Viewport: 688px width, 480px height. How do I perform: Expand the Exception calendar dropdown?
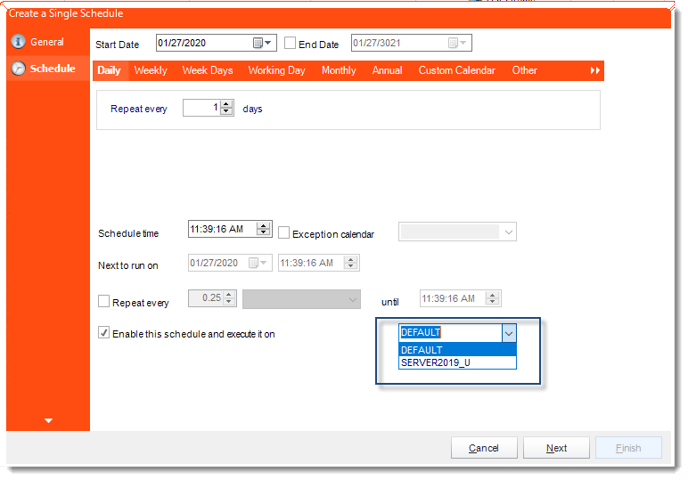click(508, 232)
